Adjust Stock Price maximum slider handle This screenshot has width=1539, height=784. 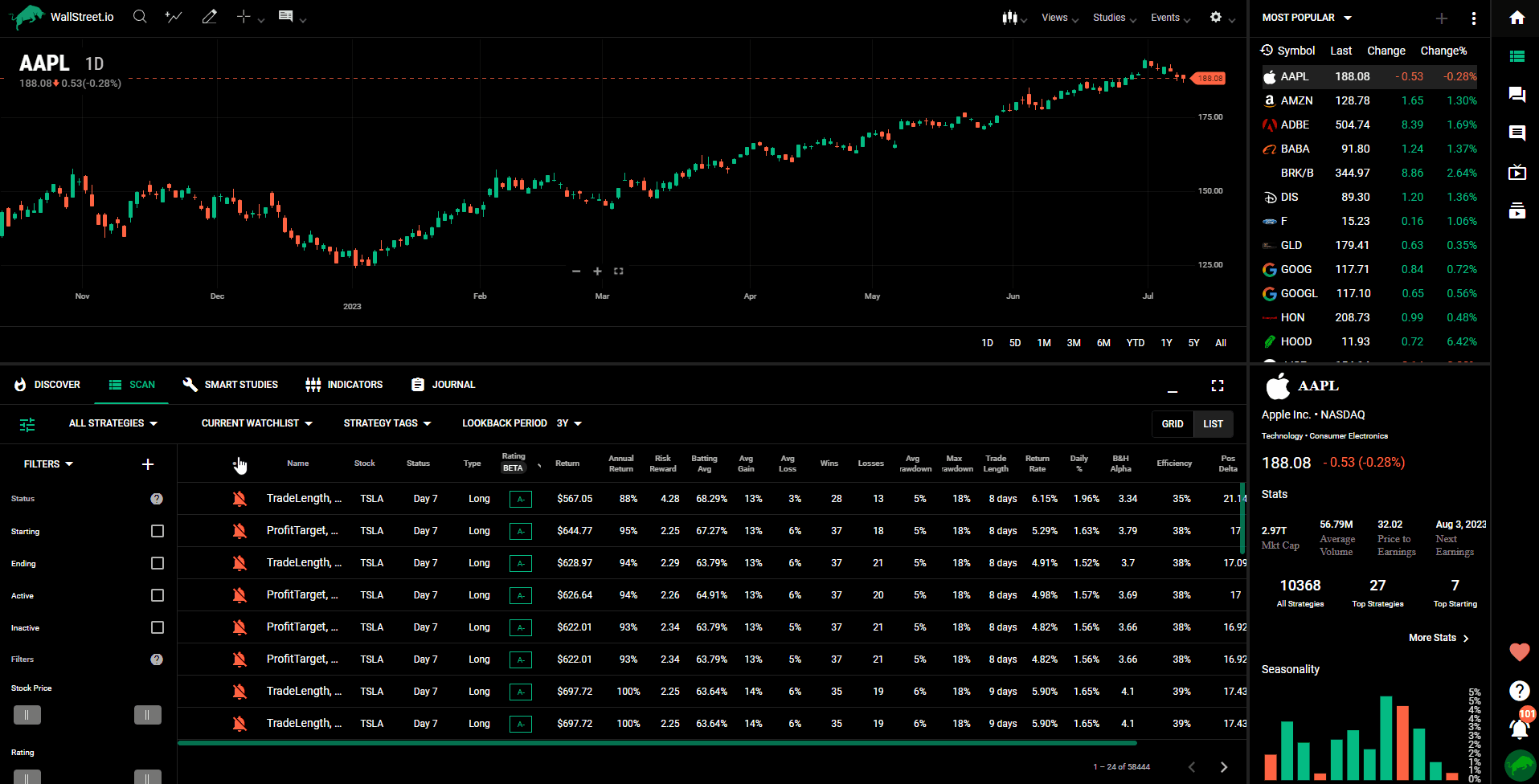[148, 715]
